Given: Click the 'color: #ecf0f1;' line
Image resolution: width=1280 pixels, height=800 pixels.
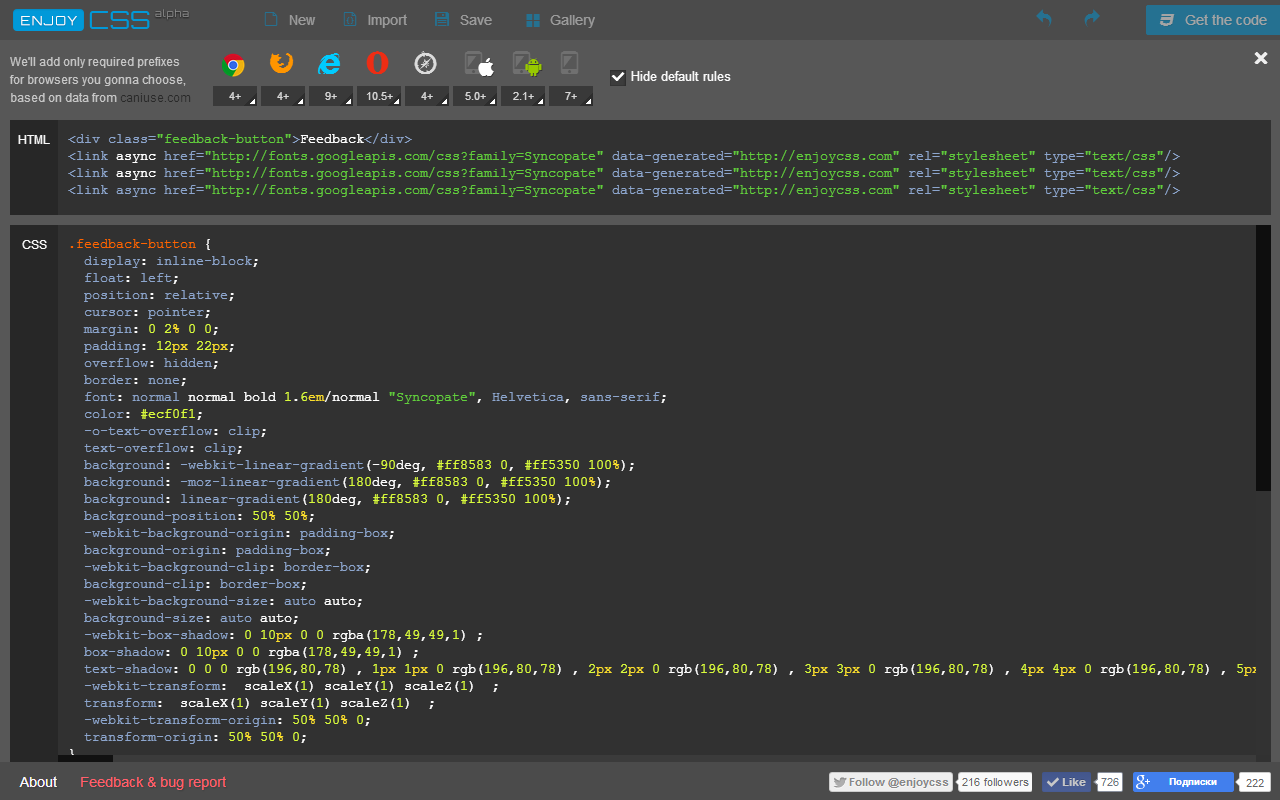Looking at the screenshot, I should click(x=144, y=414).
